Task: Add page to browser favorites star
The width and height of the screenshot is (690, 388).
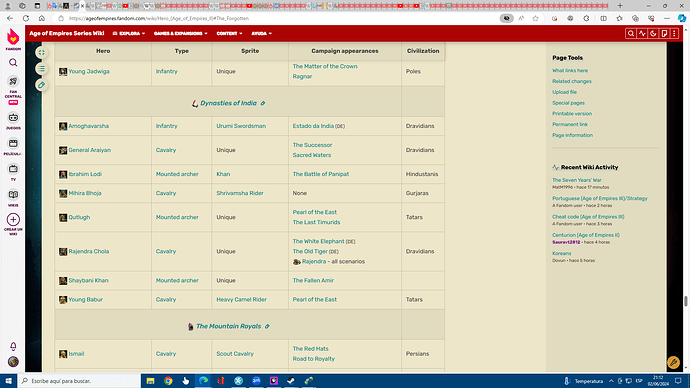Action: coord(535,18)
